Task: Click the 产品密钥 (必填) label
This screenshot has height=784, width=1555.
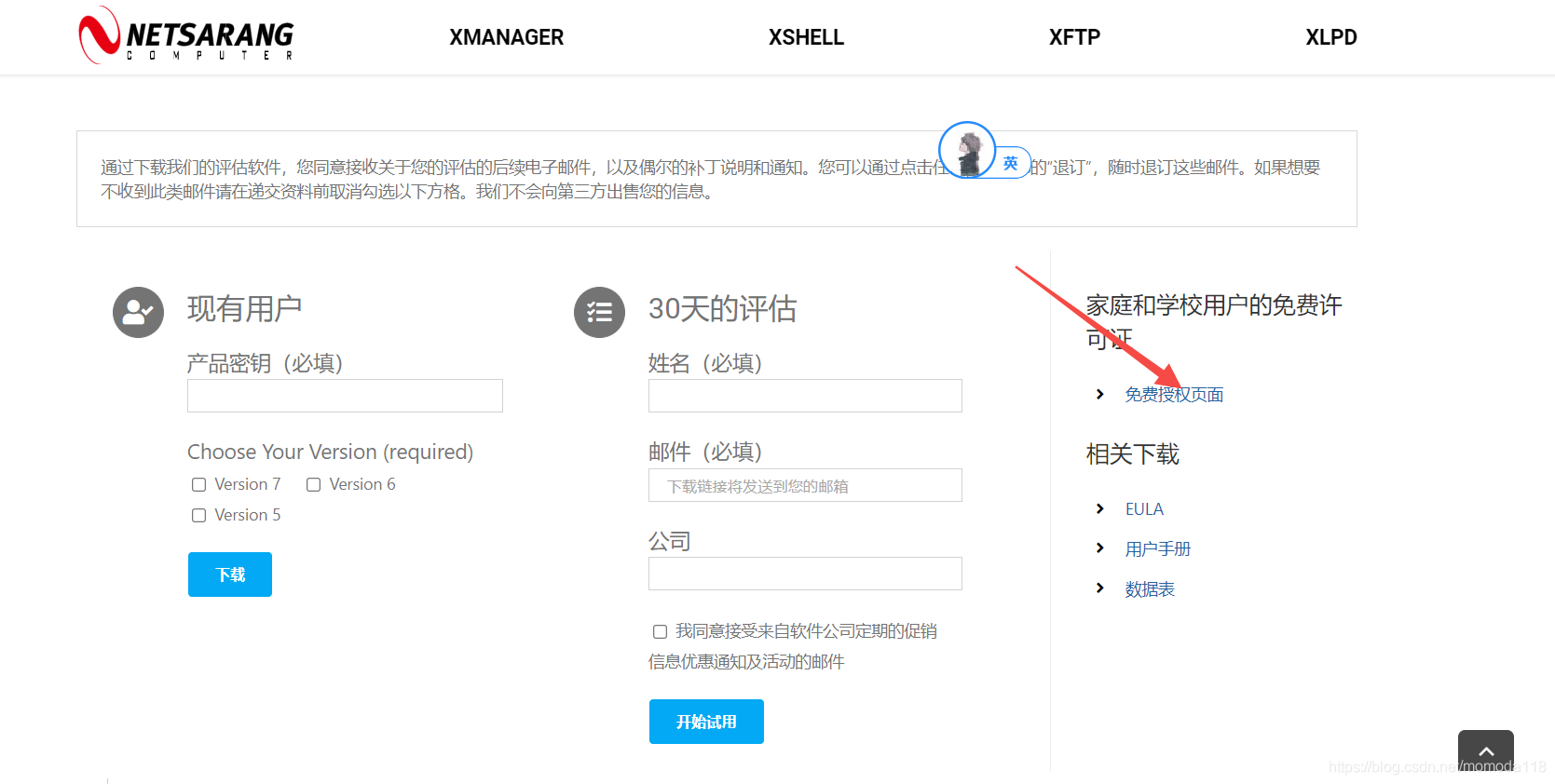Action: 266,363
